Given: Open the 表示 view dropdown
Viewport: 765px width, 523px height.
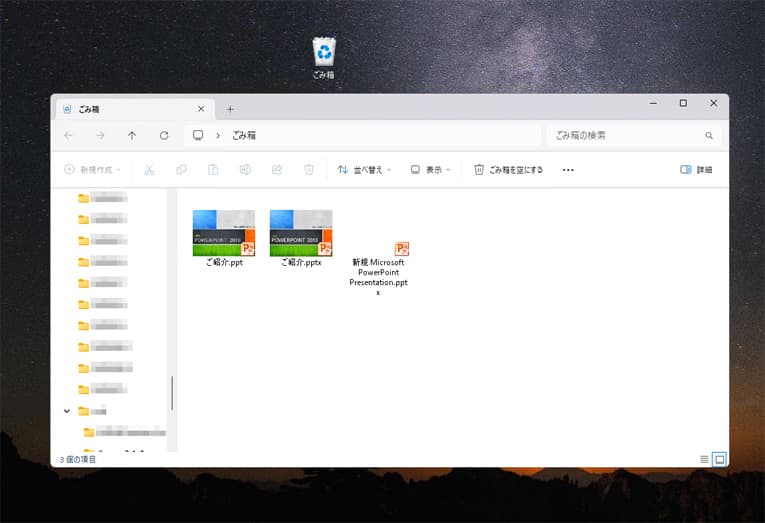Looking at the screenshot, I should tap(430, 170).
